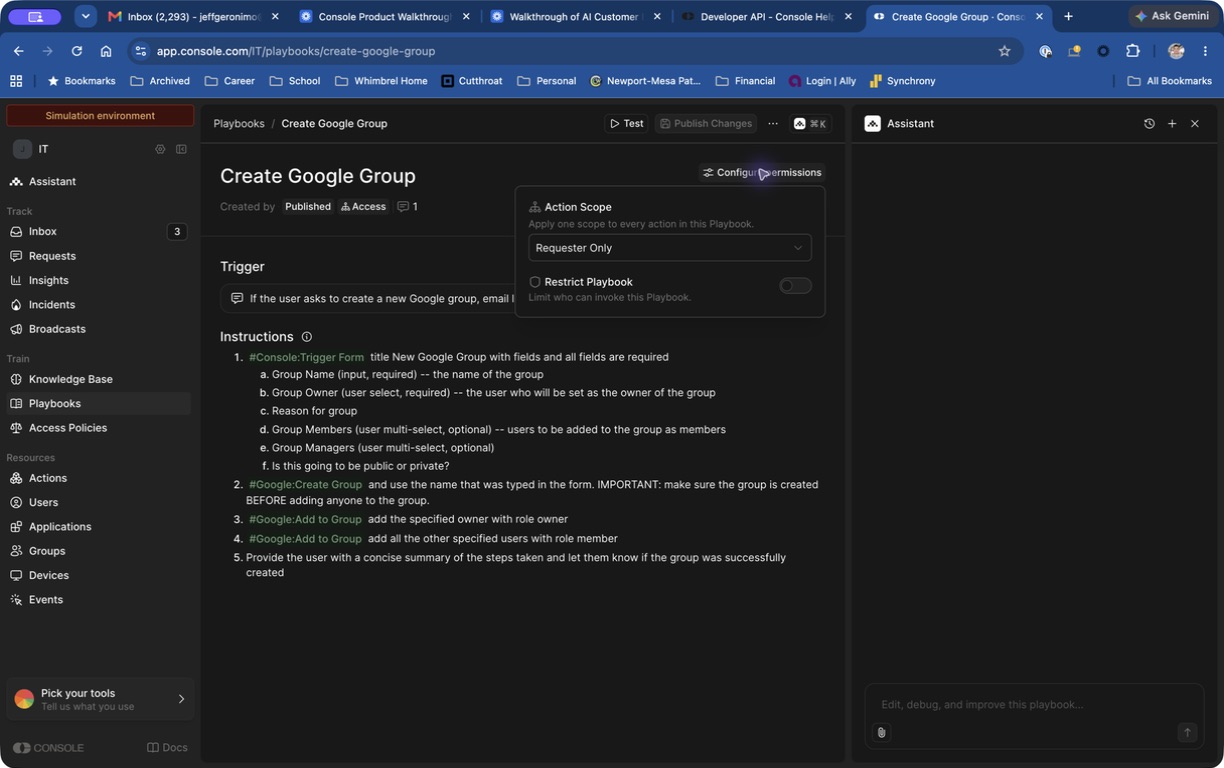Open the Career bookmarks folder
1224x768 pixels.
(229, 81)
